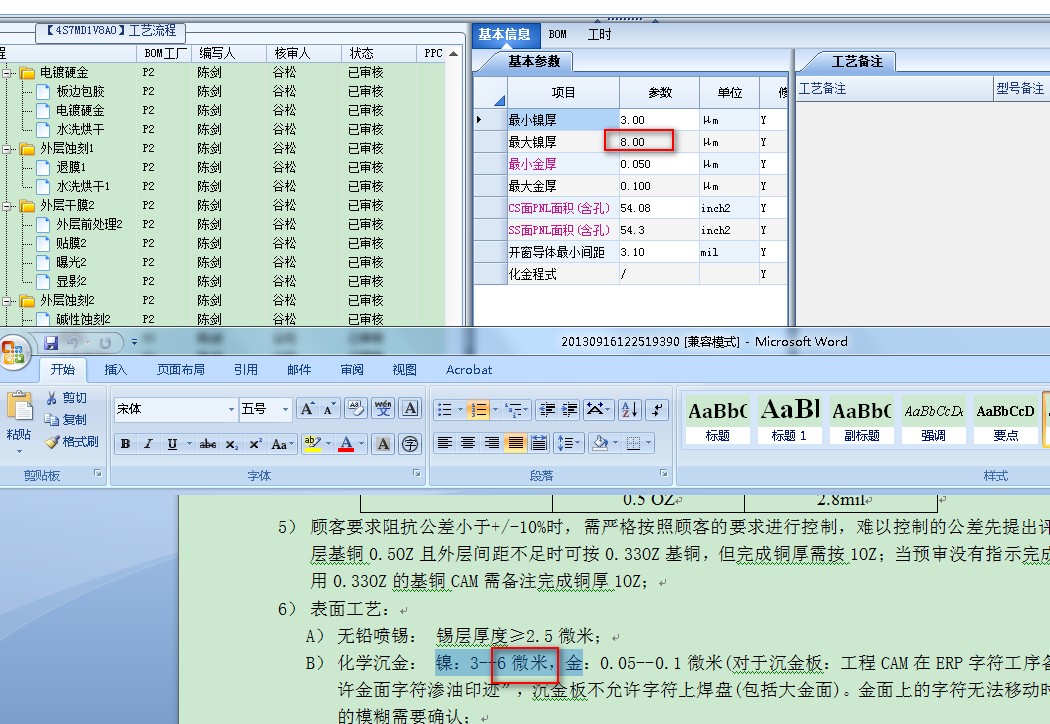Image resolution: width=1050 pixels, height=724 pixels.
Task: Apply paragraph shading paint bucket
Action: [x=600, y=443]
